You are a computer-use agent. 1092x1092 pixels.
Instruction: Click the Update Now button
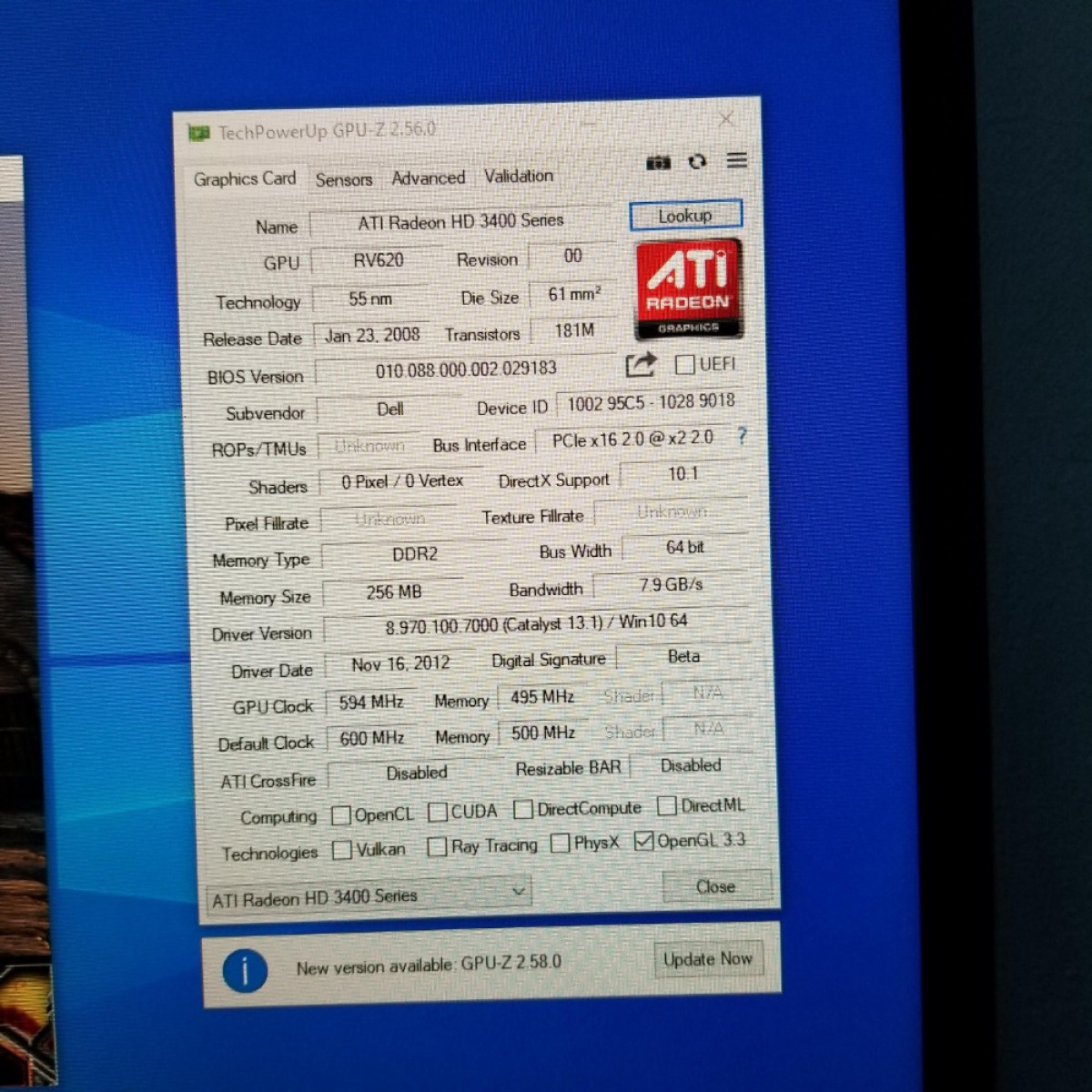tap(707, 959)
